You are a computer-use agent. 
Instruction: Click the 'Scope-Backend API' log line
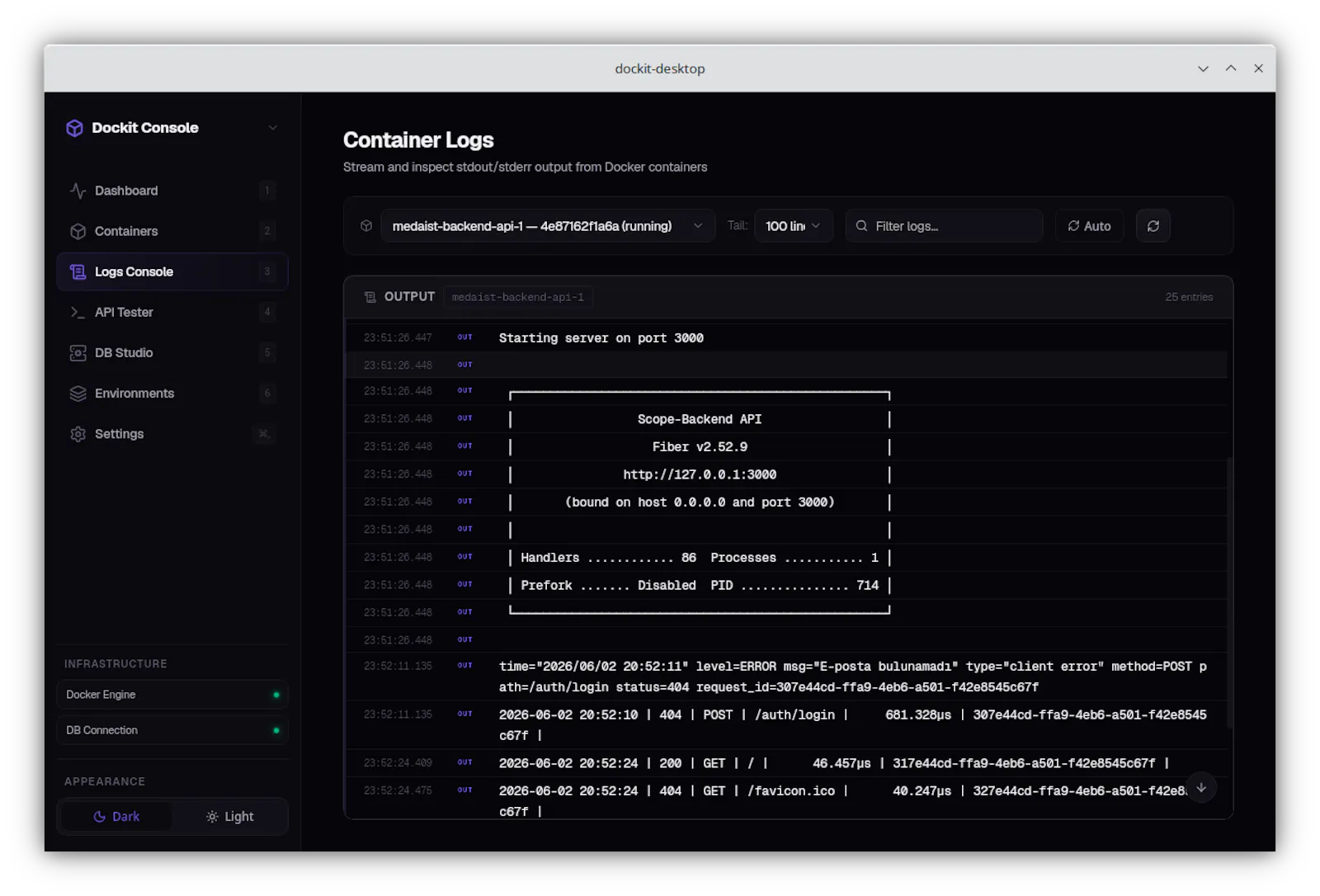pyautogui.click(x=700, y=419)
